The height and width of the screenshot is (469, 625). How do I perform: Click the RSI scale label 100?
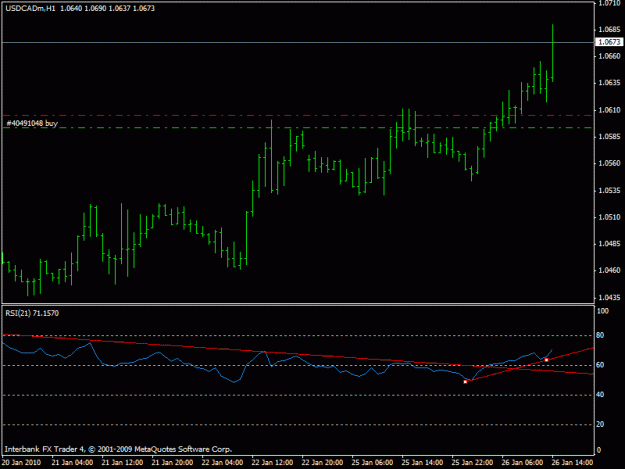point(603,311)
